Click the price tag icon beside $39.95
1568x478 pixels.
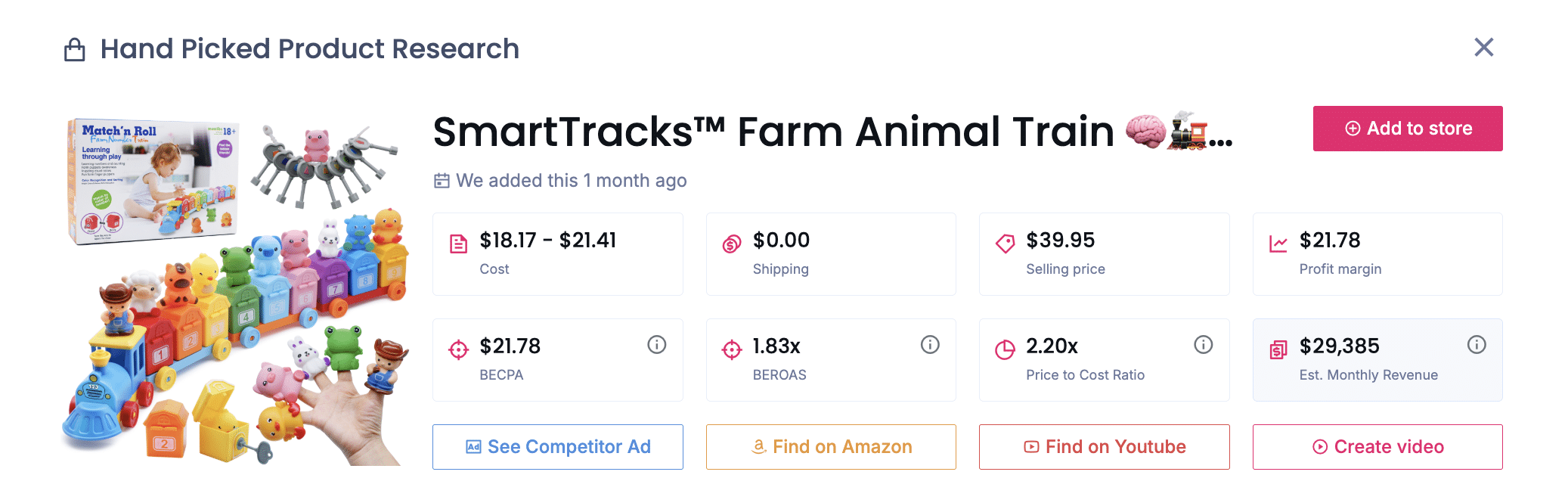[x=1003, y=241]
